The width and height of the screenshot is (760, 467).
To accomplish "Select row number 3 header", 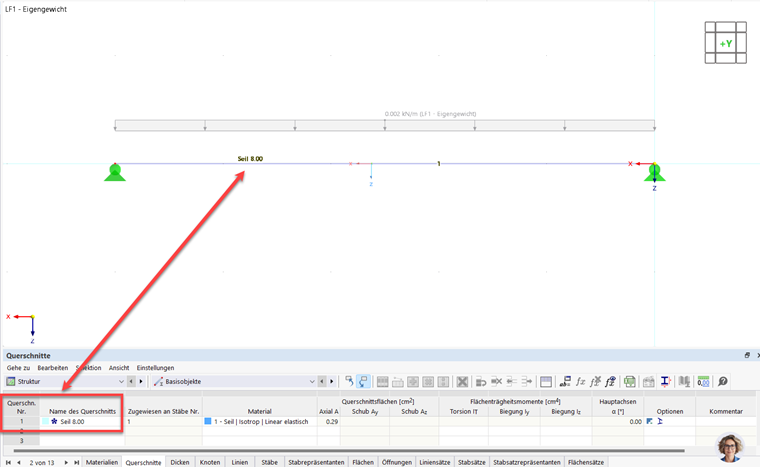I will pyautogui.click(x=21, y=441).
